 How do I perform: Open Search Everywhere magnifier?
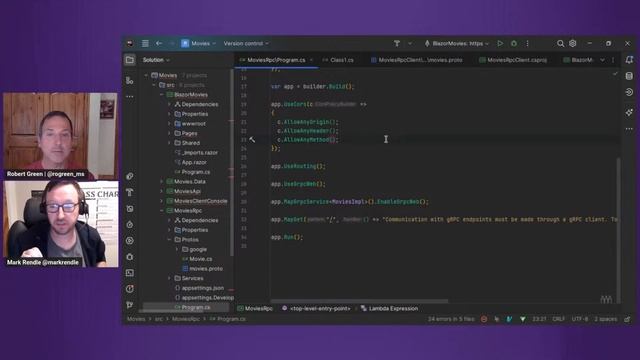click(x=560, y=43)
